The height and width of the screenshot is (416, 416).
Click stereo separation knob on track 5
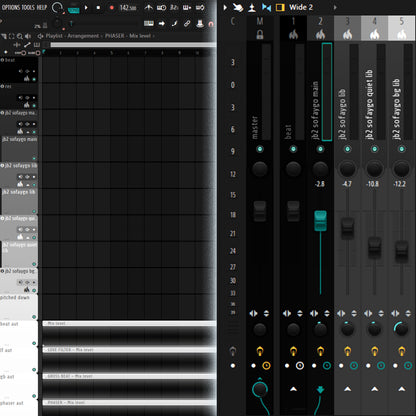[x=402, y=329]
